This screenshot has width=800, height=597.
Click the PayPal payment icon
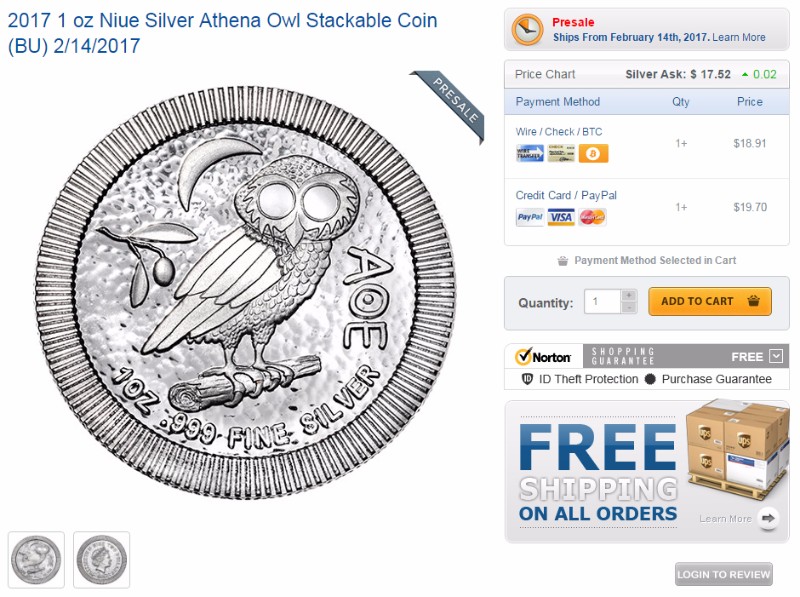point(529,217)
